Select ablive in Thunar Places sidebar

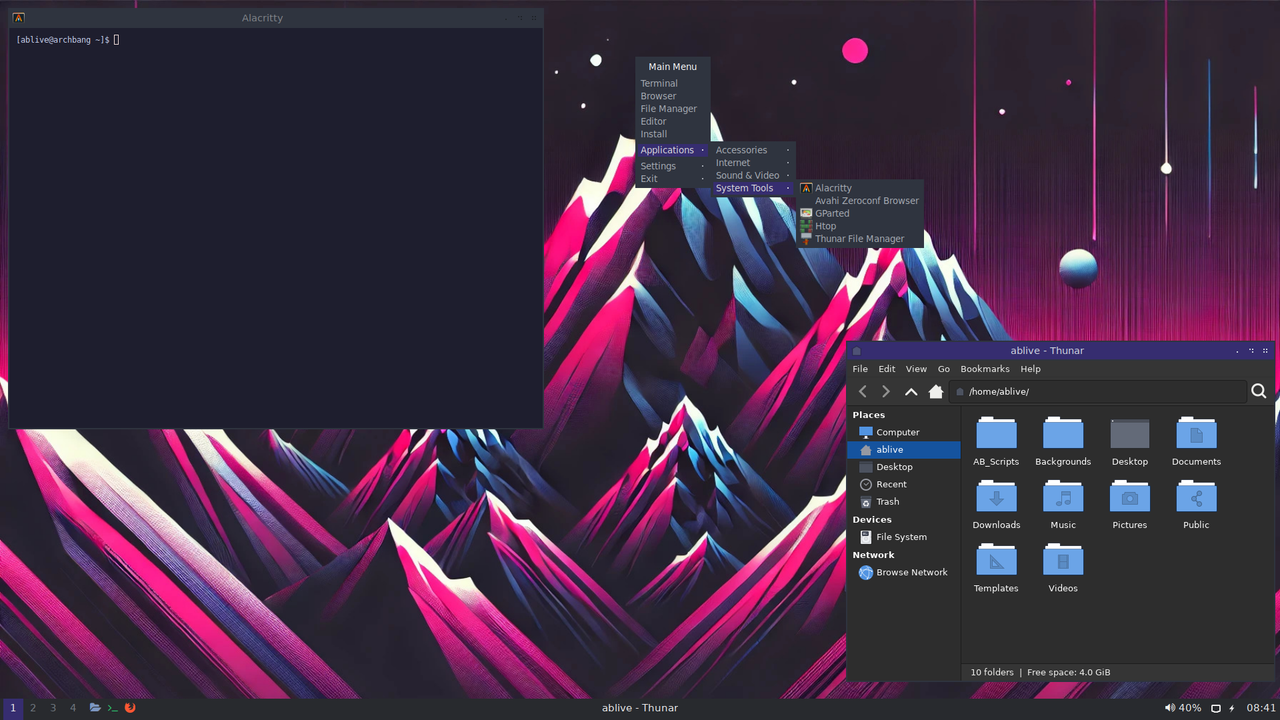click(x=903, y=450)
